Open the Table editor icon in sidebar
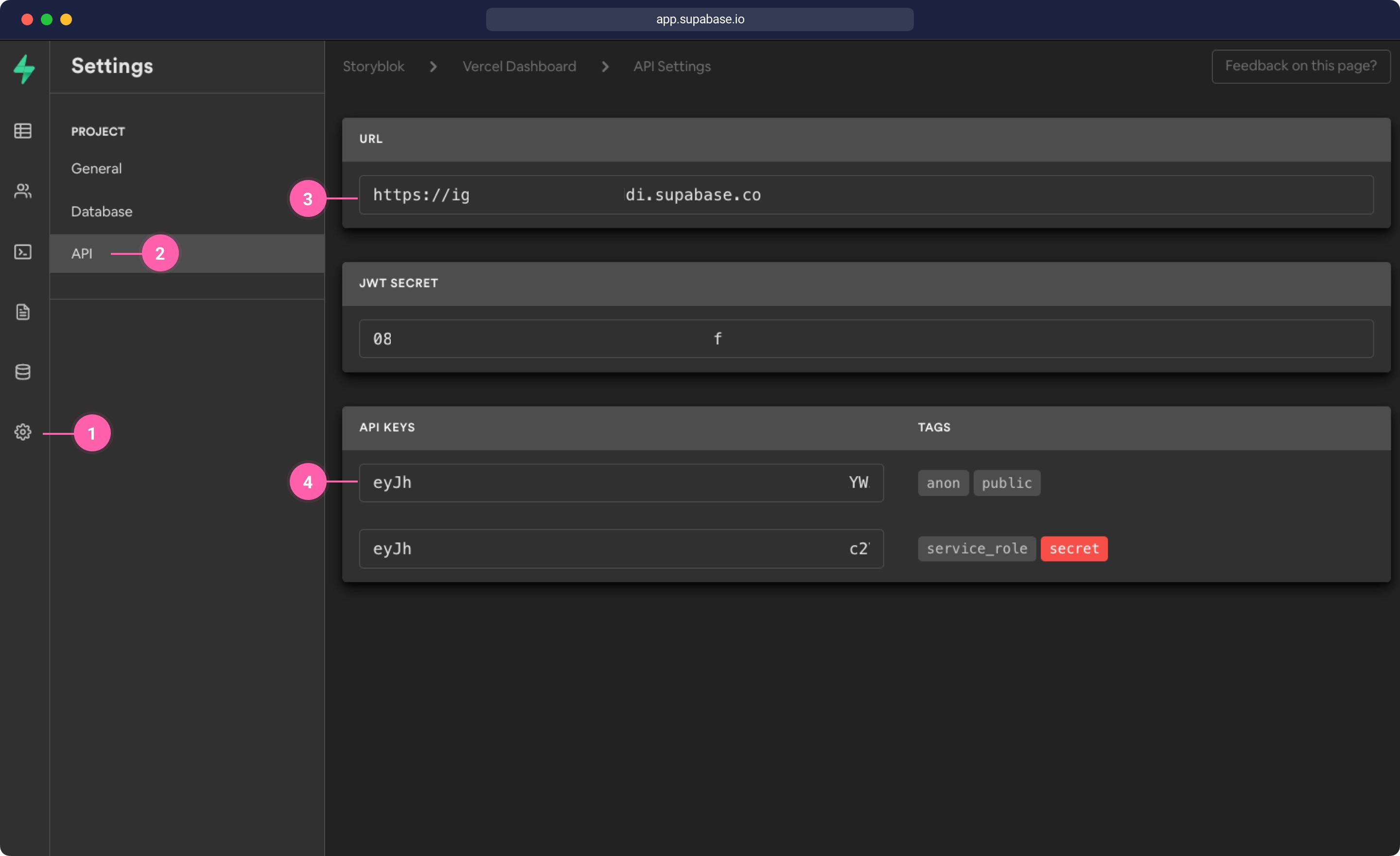The width and height of the screenshot is (1400, 856). (23, 131)
